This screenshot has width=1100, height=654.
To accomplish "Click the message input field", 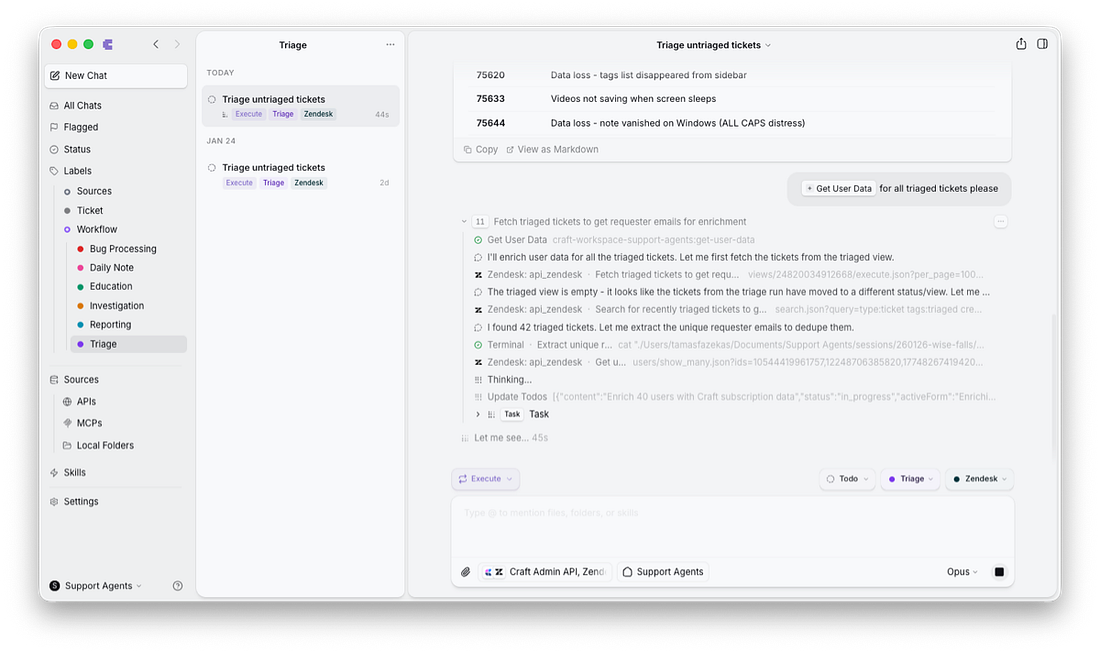I will pos(732,526).
